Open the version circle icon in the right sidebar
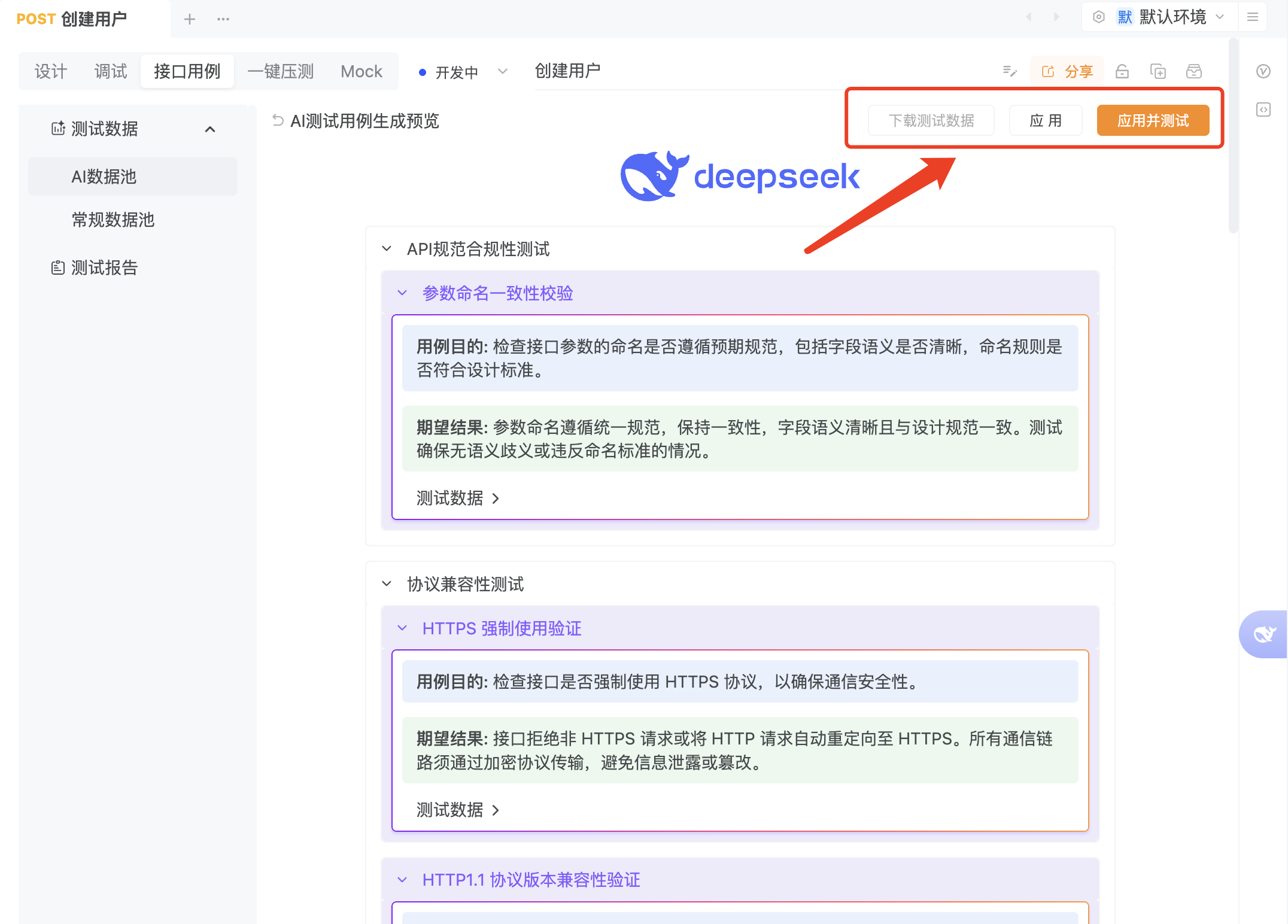Screen dimensions: 1288x924 tap(1263, 71)
